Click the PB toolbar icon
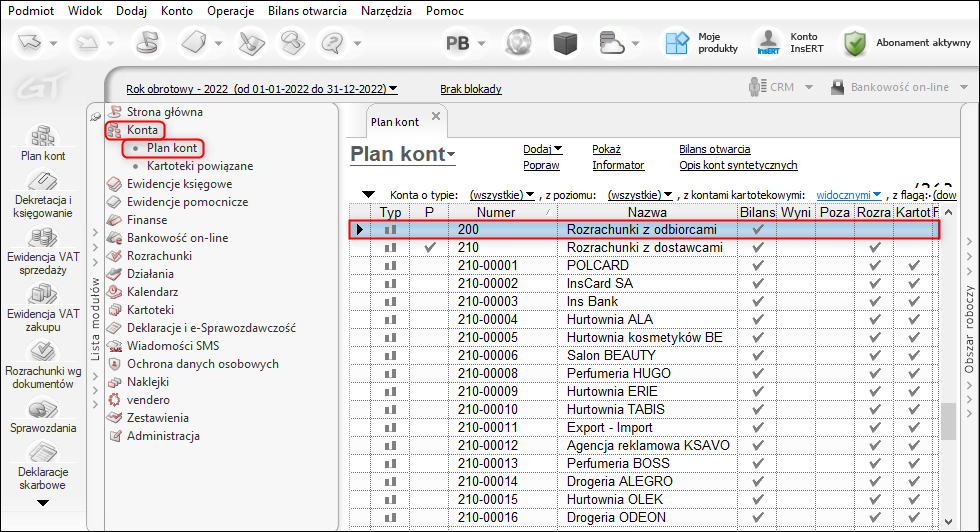The width and height of the screenshot is (980, 532). (x=458, y=43)
